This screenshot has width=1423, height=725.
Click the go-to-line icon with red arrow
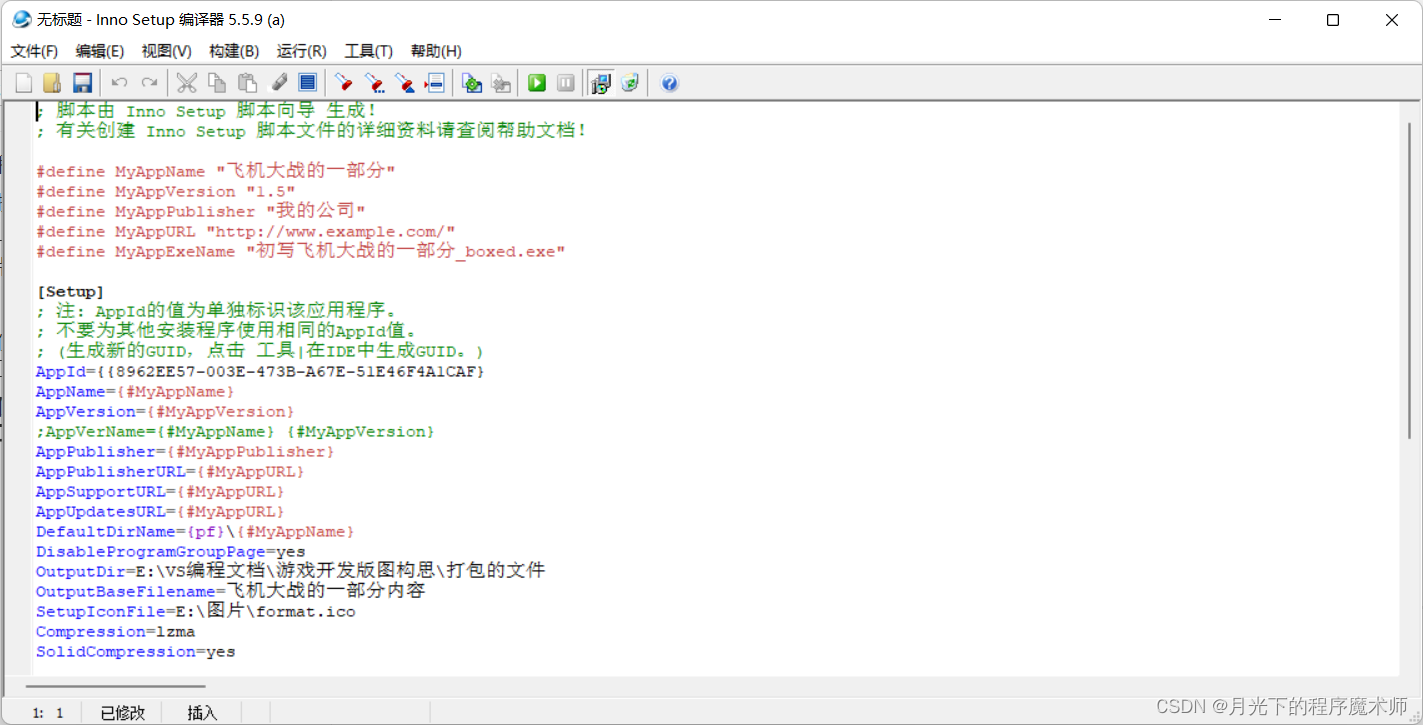coord(434,83)
